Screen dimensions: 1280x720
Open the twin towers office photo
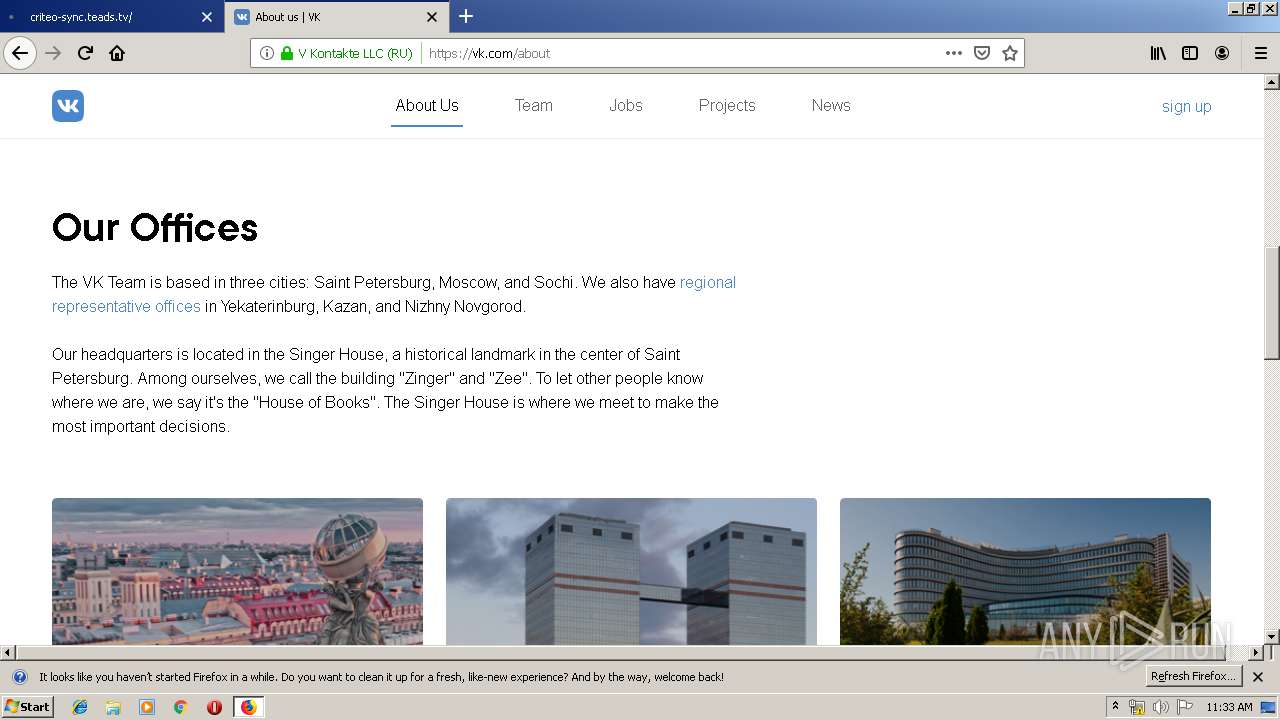click(x=631, y=572)
